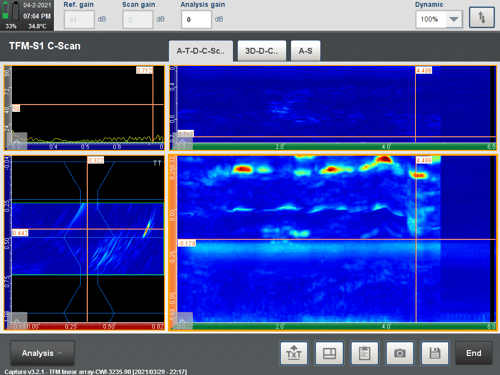Take a screenshot with camera icon
Viewport: 500px width, 375px height.
[x=400, y=353]
